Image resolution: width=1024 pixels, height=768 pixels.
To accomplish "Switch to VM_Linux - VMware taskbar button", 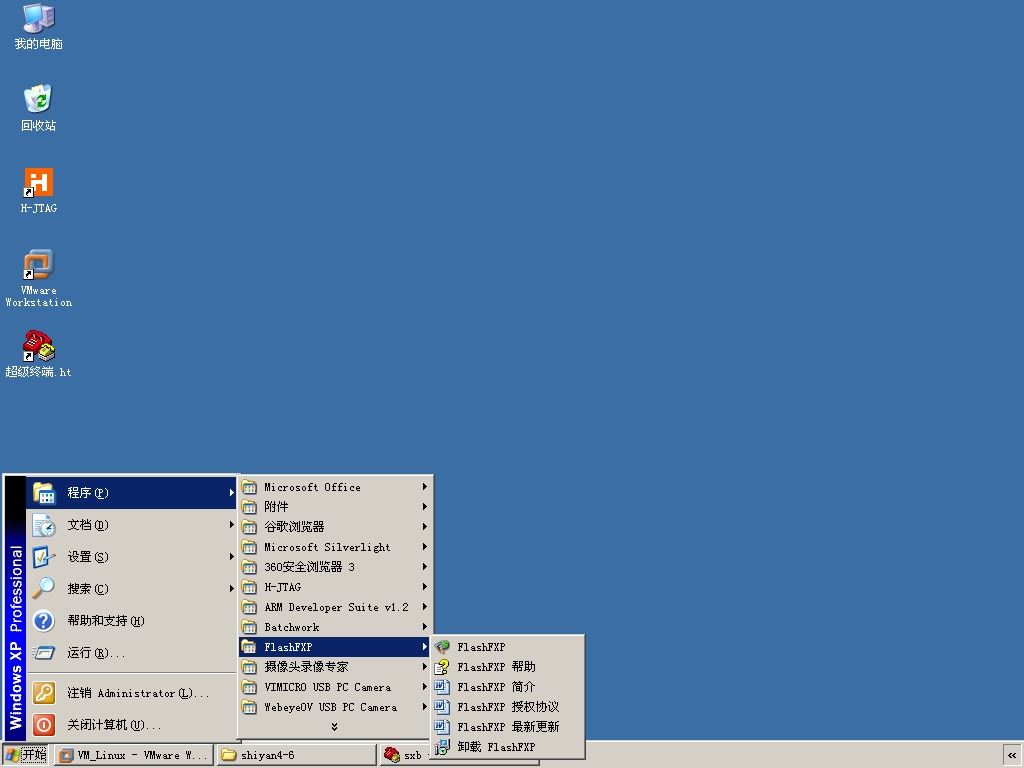I will [134, 755].
